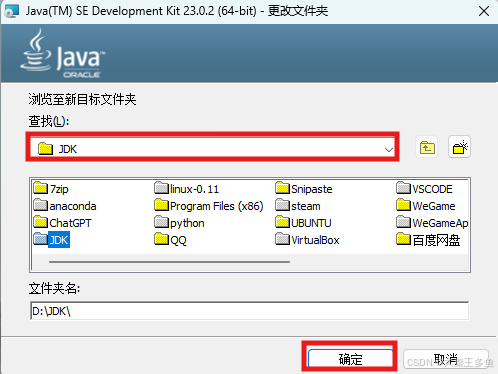Viewport: 498px width, 374px height.
Task: Click the python folder name
Action: (187, 223)
